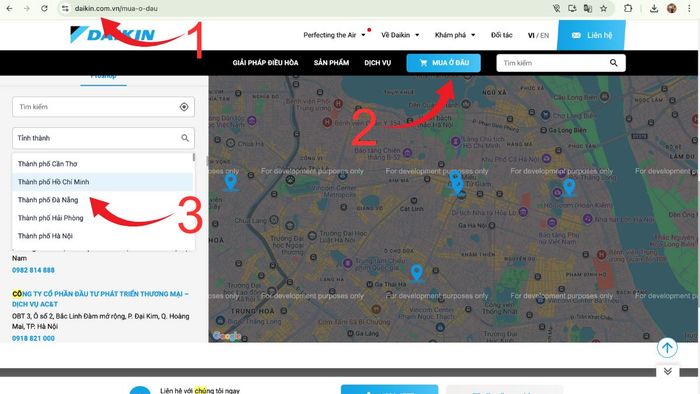Click the Liên hệ contact button
This screenshot has width=700, height=394.
coord(591,35)
